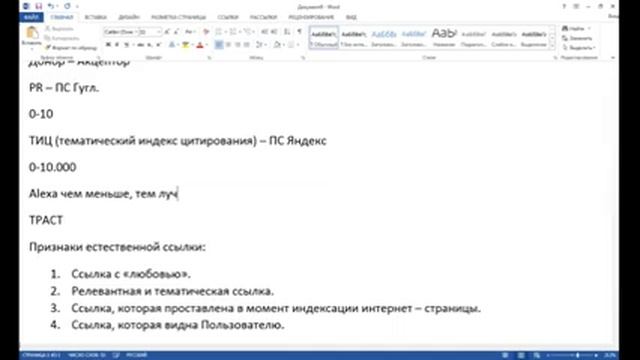
Task: Align text left
Action: [x=219, y=44]
